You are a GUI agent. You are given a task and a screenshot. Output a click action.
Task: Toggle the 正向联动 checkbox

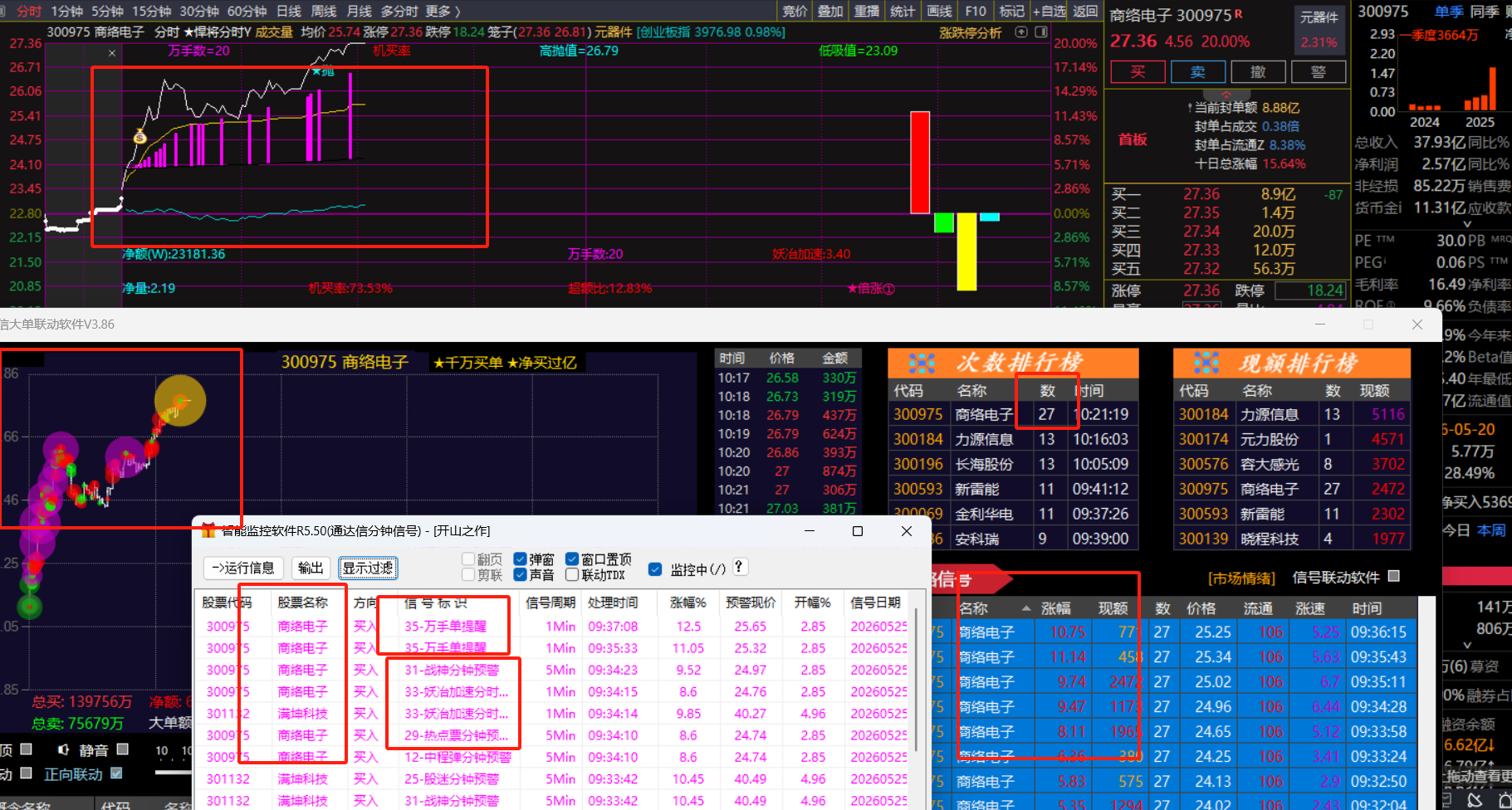click(x=116, y=773)
